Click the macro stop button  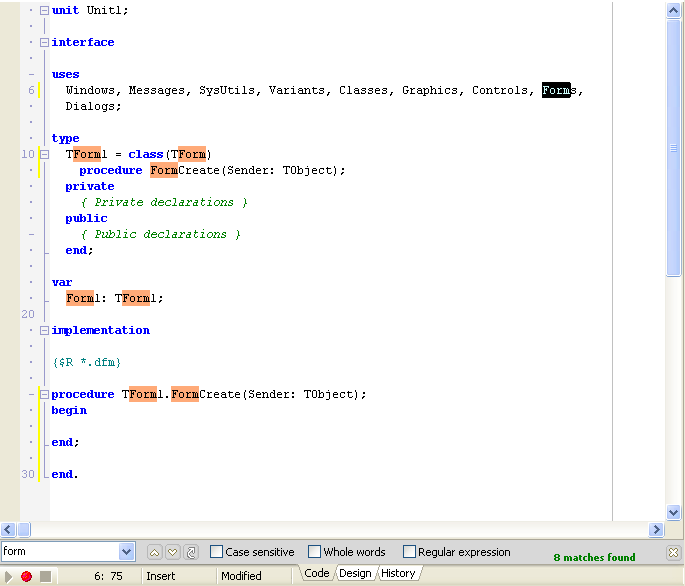45,576
